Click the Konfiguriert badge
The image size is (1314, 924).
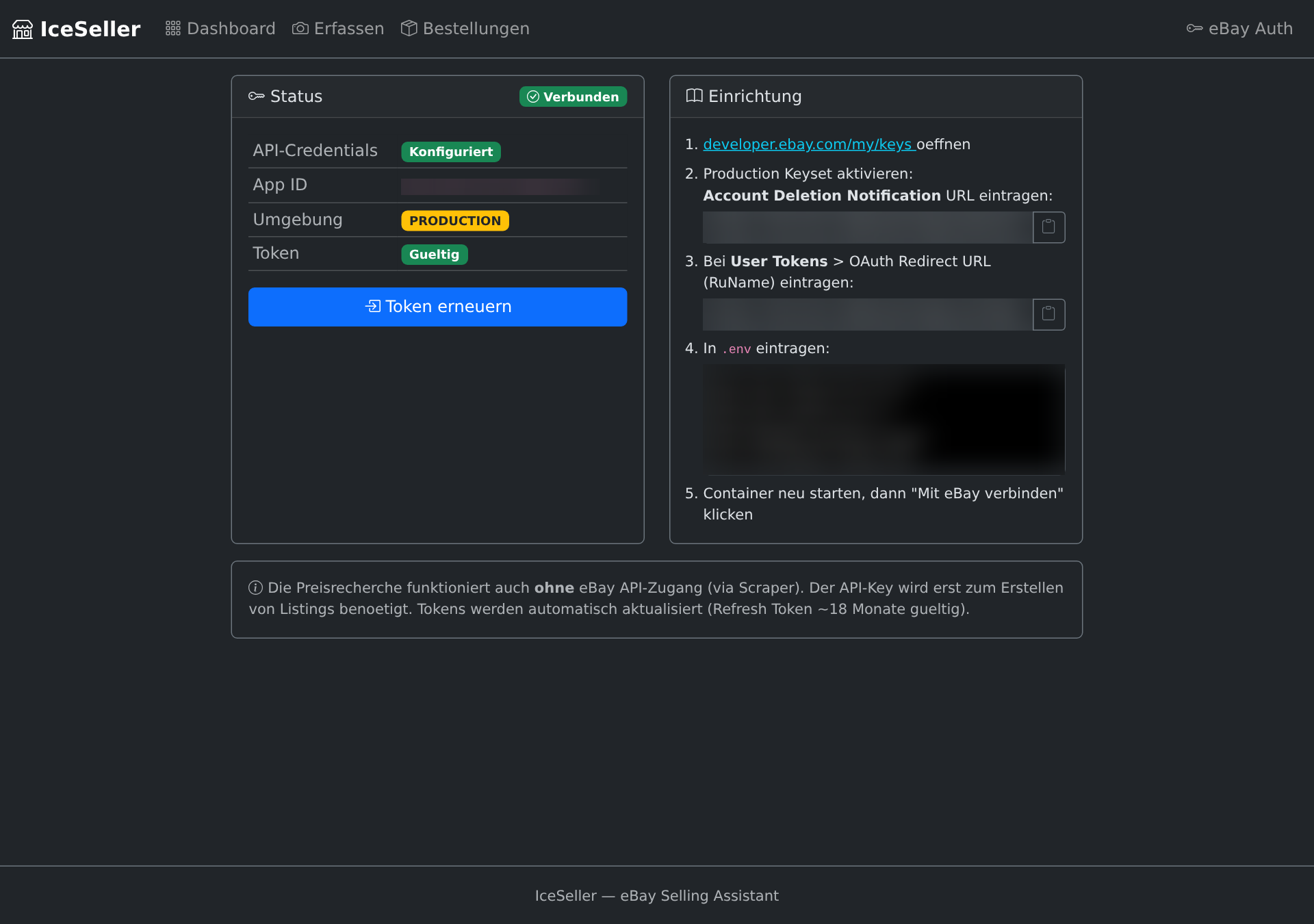[451, 152]
